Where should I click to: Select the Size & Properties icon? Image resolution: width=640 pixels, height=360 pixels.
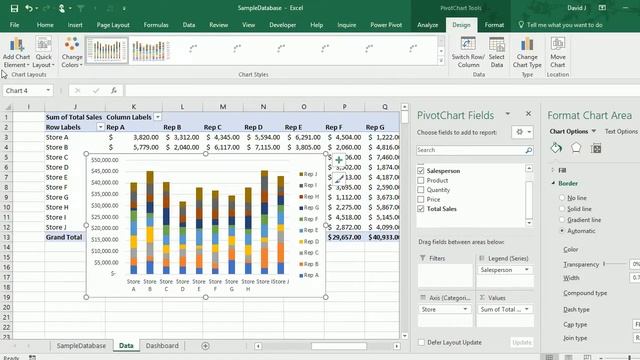pyautogui.click(x=596, y=148)
